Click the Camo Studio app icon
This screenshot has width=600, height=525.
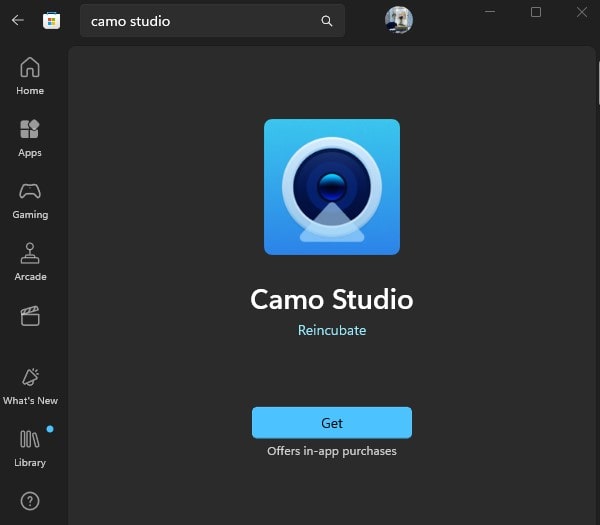332,187
